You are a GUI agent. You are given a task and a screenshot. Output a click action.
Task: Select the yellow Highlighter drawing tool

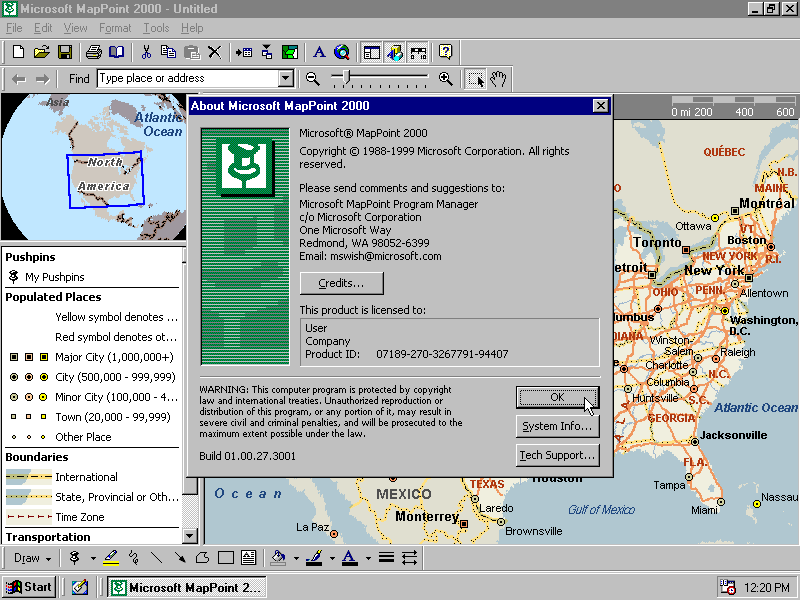[x=111, y=558]
